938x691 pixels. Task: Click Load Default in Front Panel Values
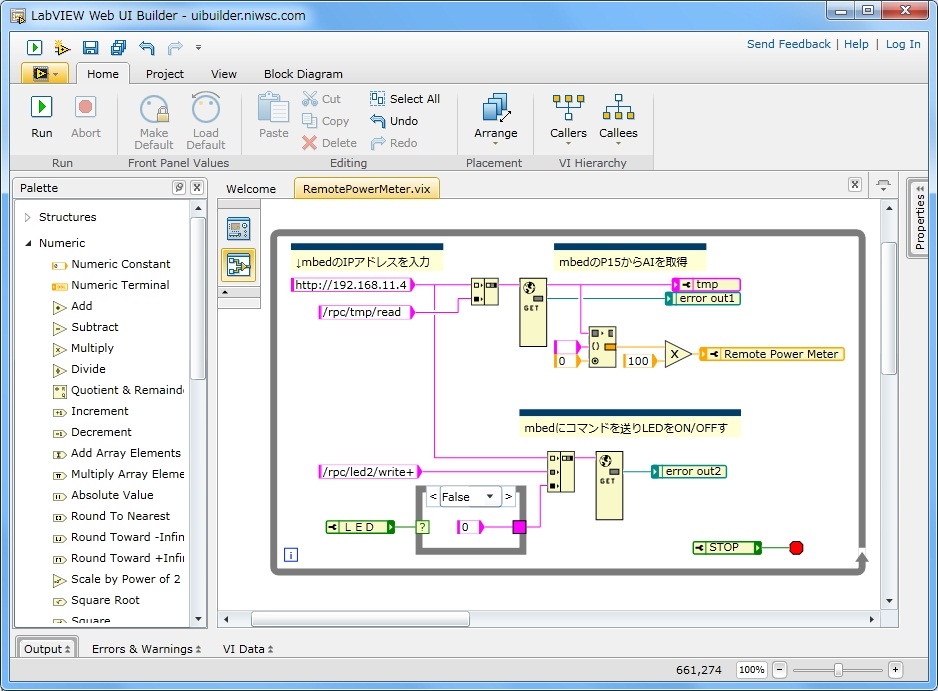(x=206, y=121)
